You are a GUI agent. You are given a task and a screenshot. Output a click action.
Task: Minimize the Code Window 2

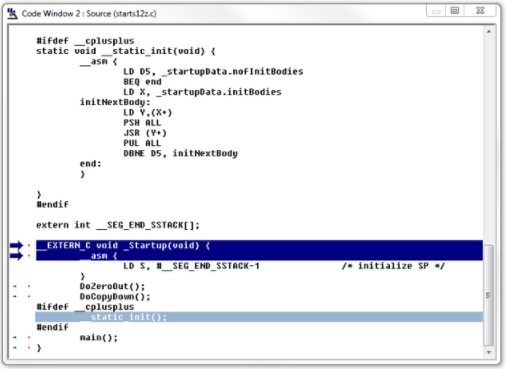tap(436, 11)
